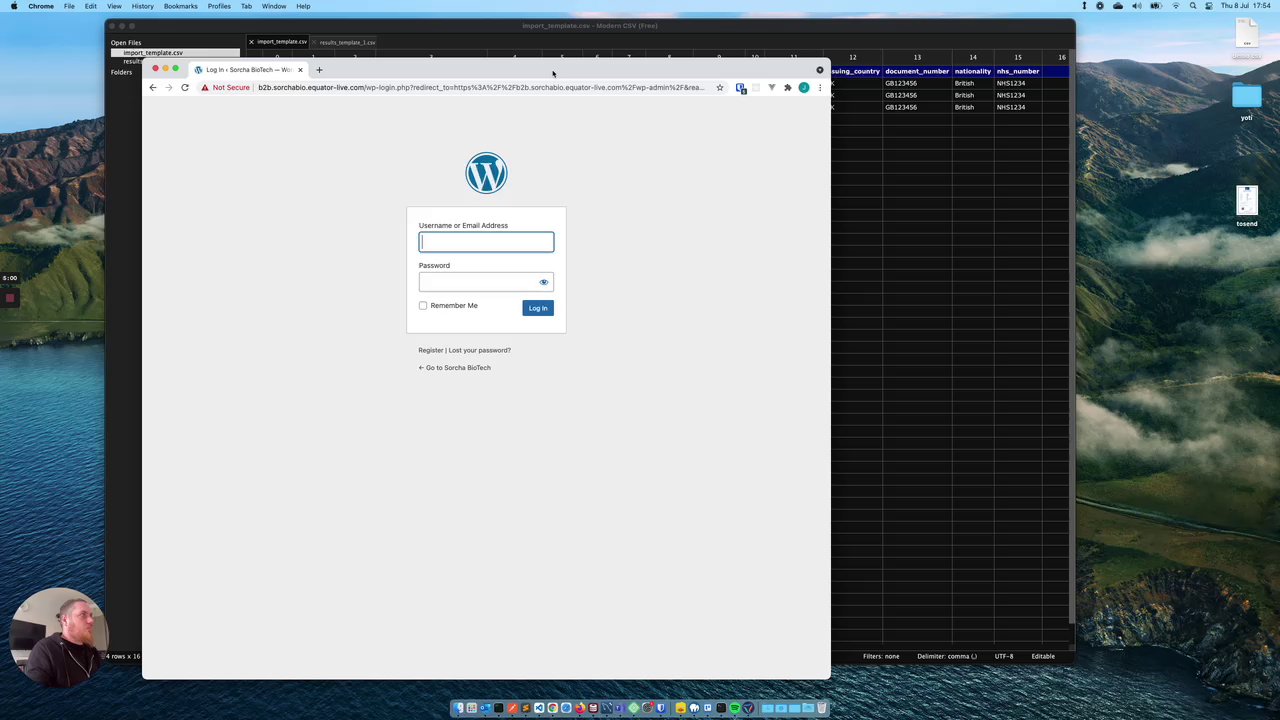Click the Editable status entry

pos(1043,656)
